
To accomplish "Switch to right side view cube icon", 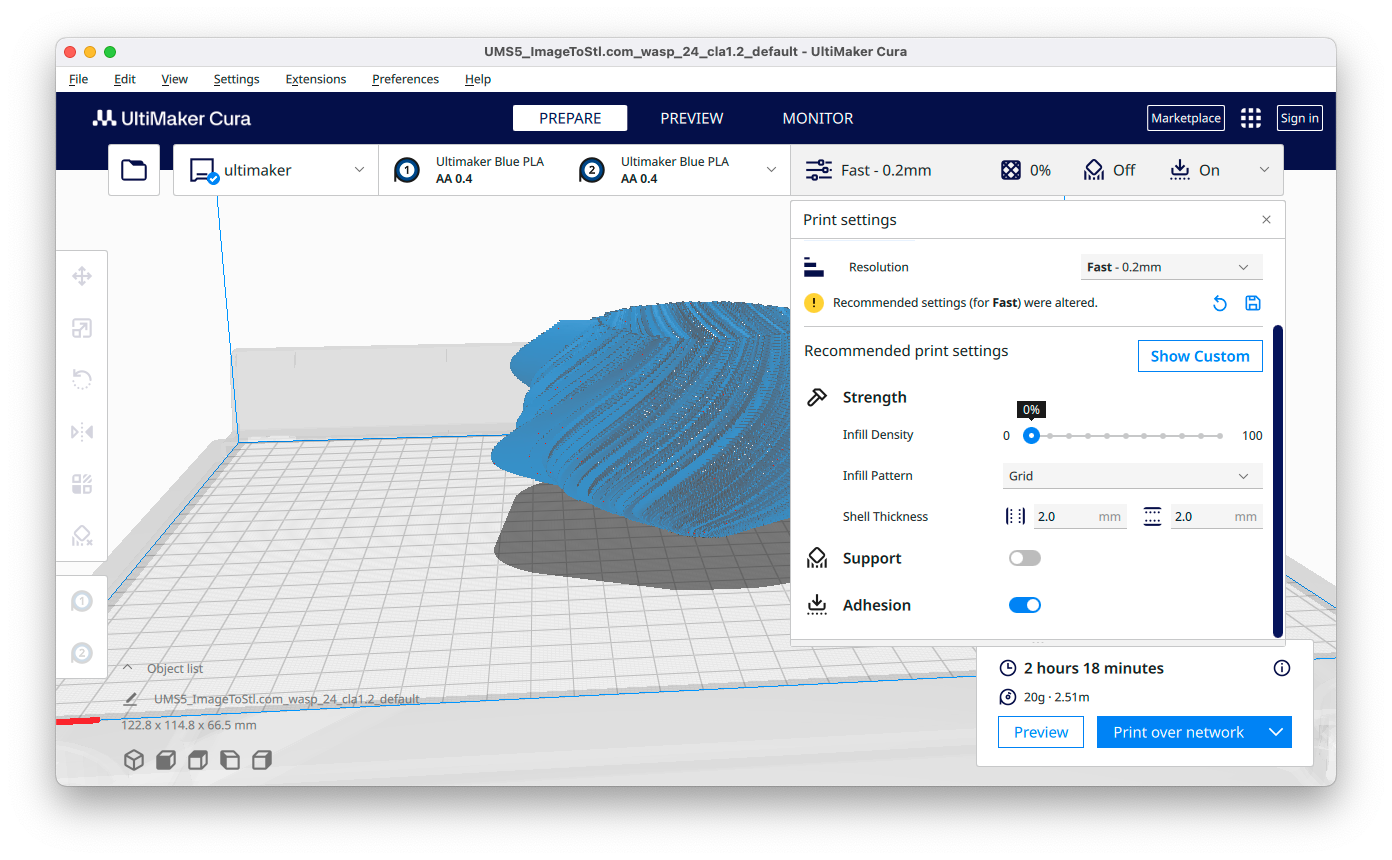I will (262, 761).
